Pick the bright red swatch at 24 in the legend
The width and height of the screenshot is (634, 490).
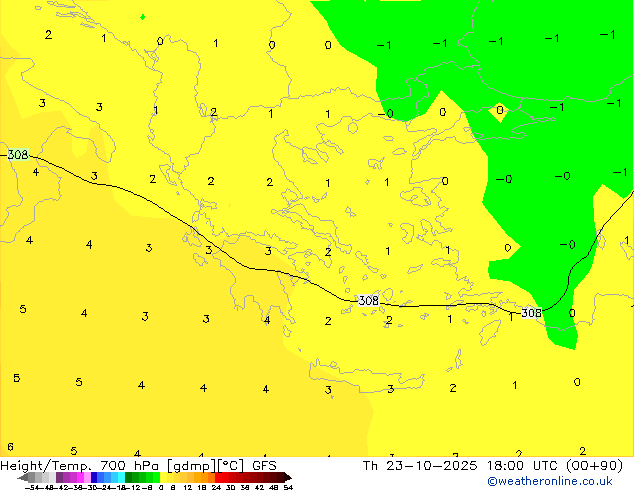[218, 477]
